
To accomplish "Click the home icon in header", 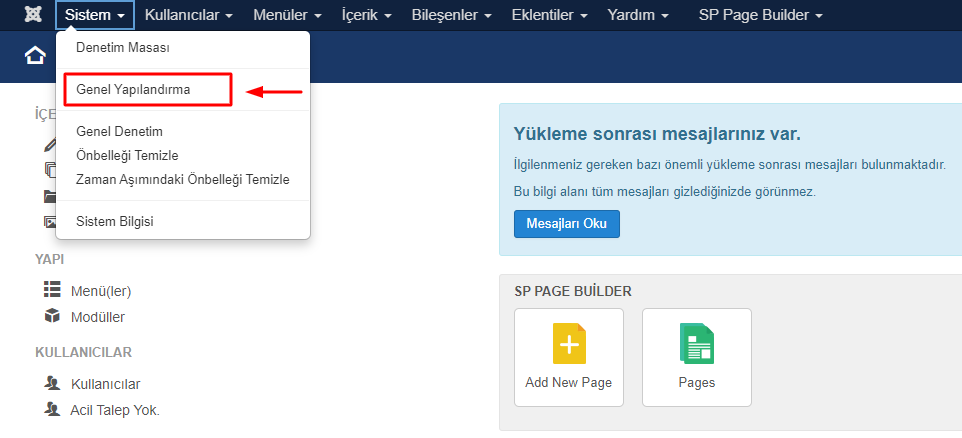I will click(35, 56).
